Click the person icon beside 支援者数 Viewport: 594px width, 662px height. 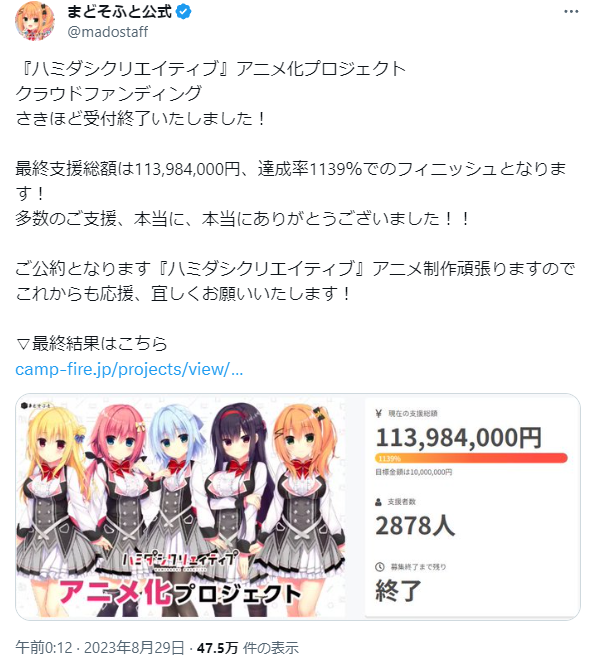pyautogui.click(x=378, y=502)
